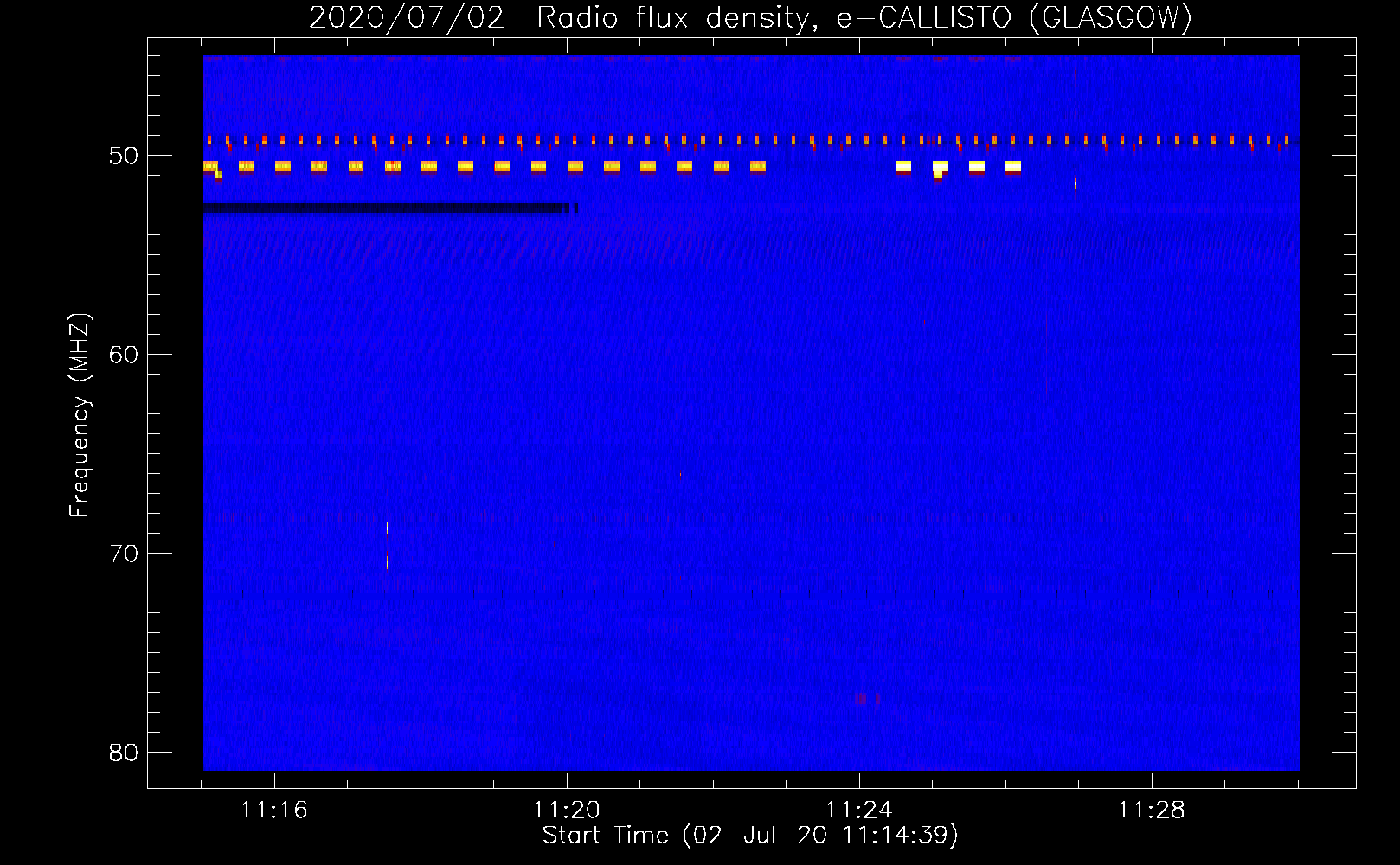
Task: Click the 11:24 time tick label
Action: 859,811
